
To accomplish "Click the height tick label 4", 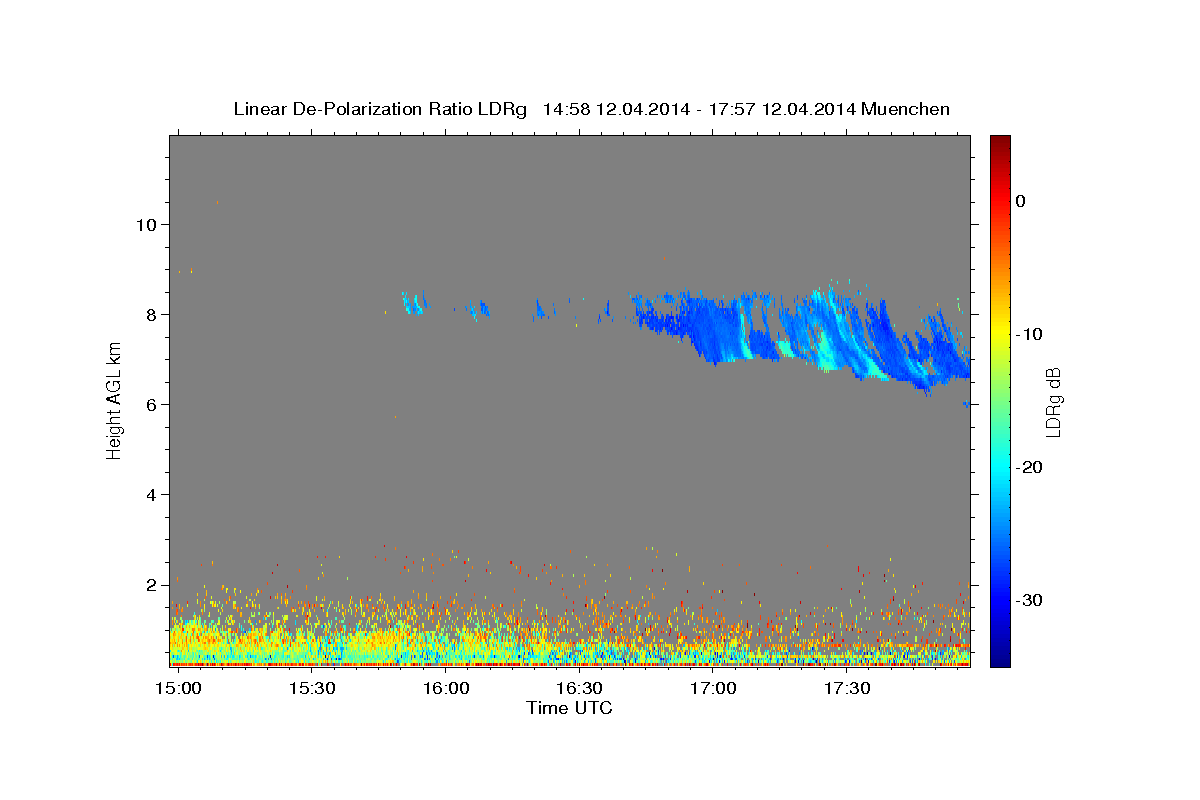I will [x=149, y=494].
